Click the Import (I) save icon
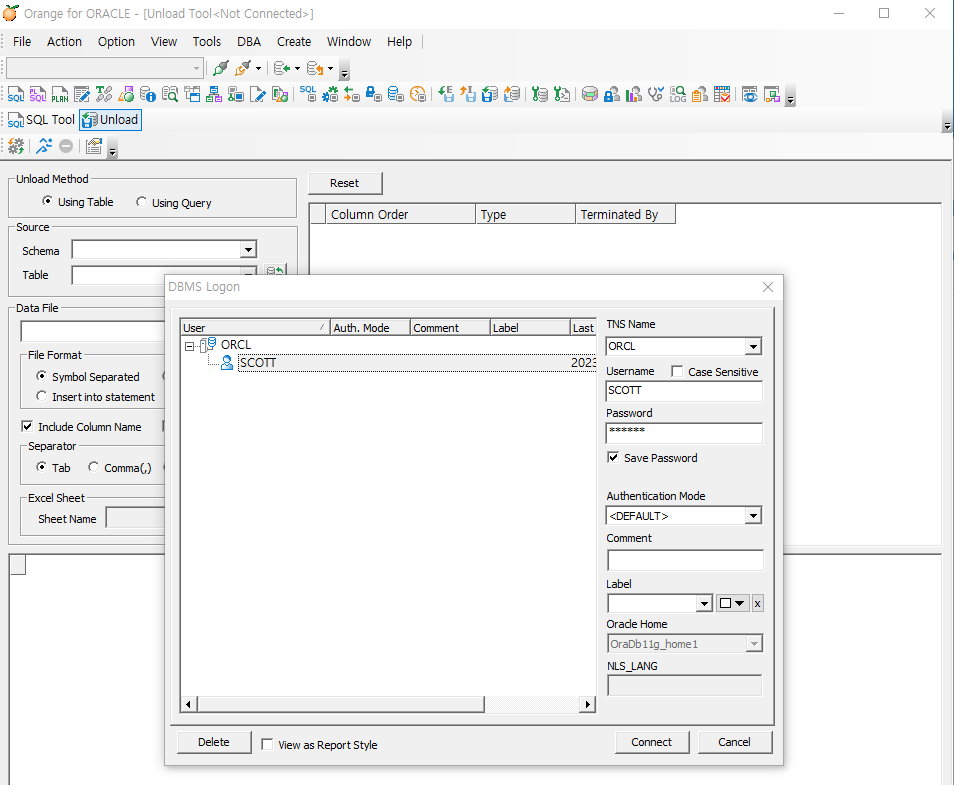 click(x=468, y=94)
